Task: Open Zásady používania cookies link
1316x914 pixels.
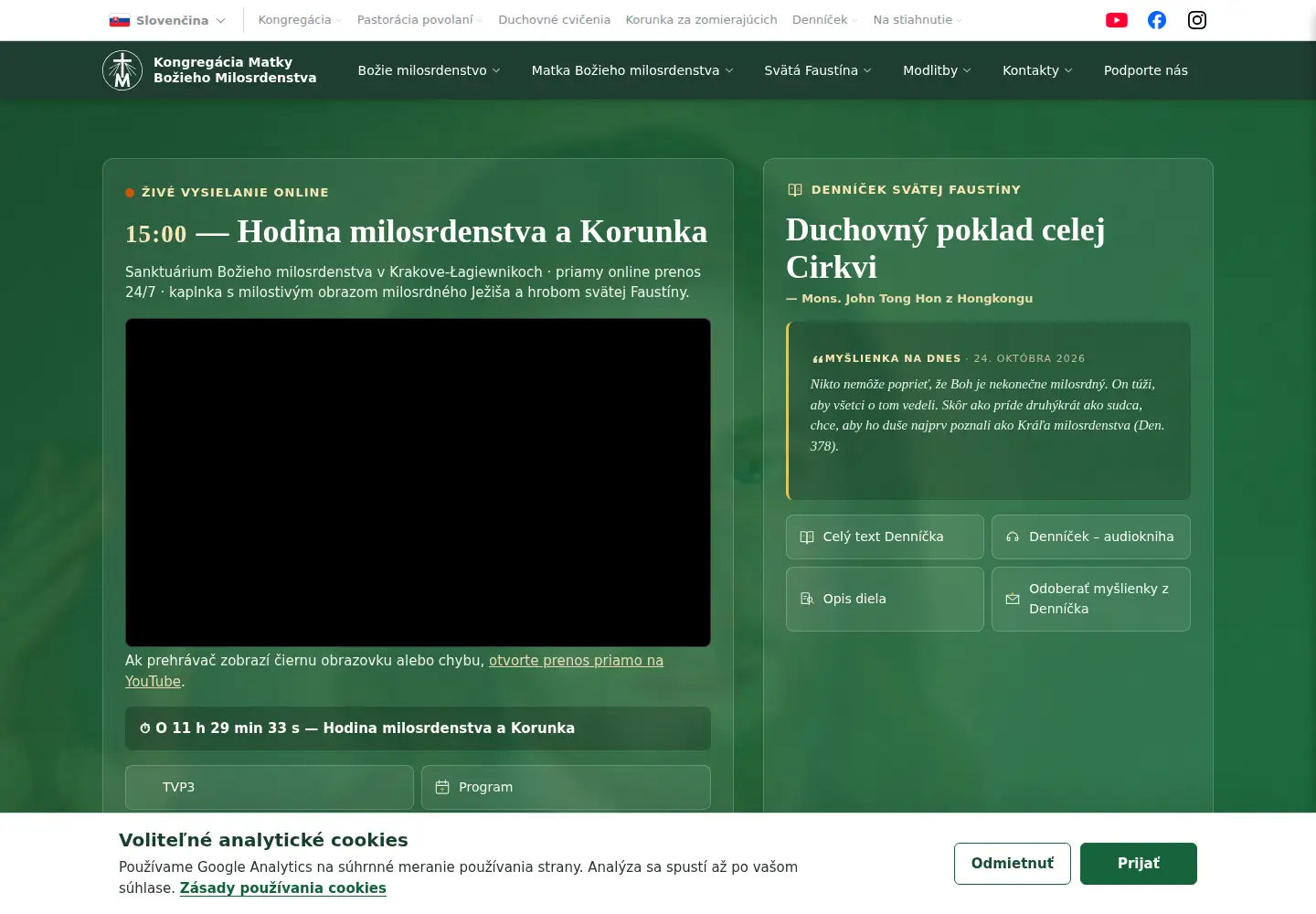Action: (x=283, y=888)
